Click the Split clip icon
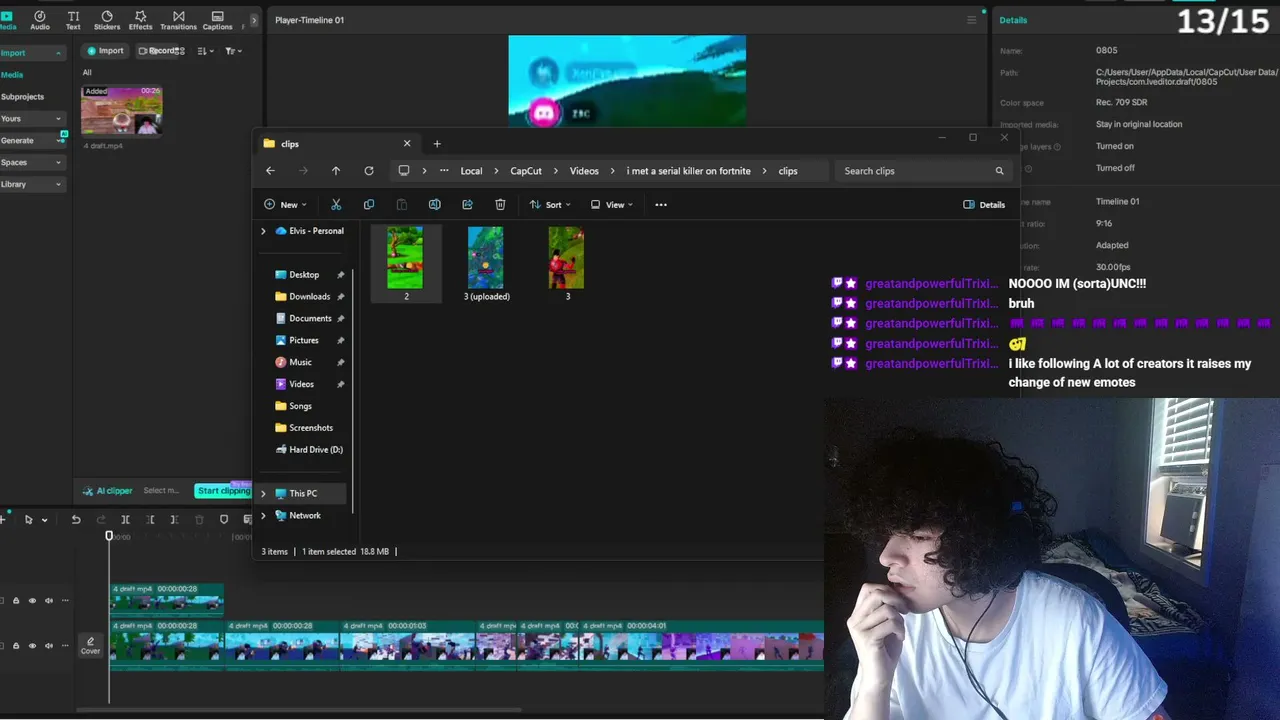The image size is (1280, 720). (x=125, y=520)
